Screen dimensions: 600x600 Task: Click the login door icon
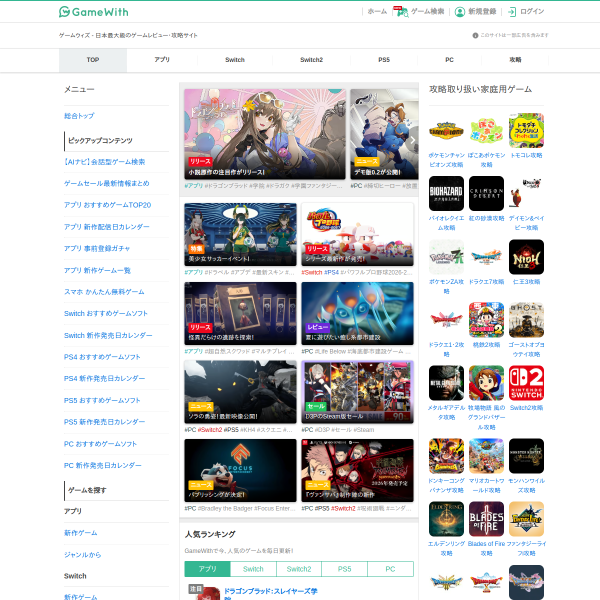(x=512, y=12)
